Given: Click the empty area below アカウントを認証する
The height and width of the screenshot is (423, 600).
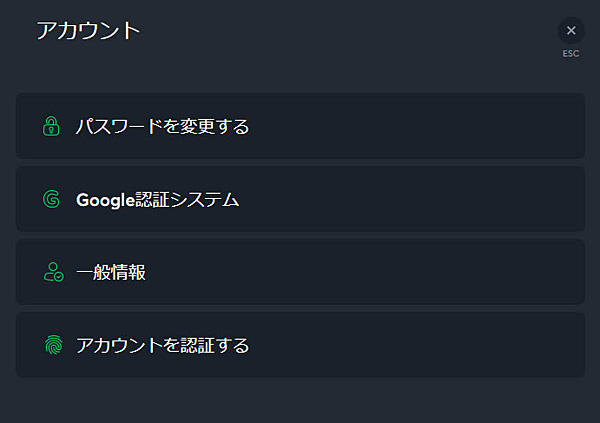Looking at the screenshot, I should (300, 400).
